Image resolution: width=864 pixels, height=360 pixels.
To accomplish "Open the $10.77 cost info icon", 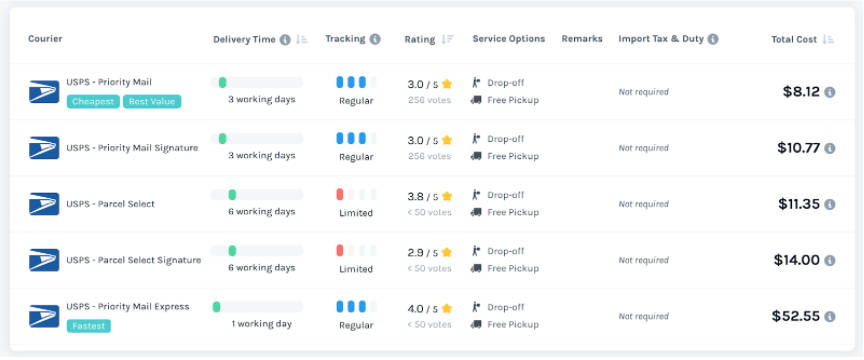I will pos(830,148).
